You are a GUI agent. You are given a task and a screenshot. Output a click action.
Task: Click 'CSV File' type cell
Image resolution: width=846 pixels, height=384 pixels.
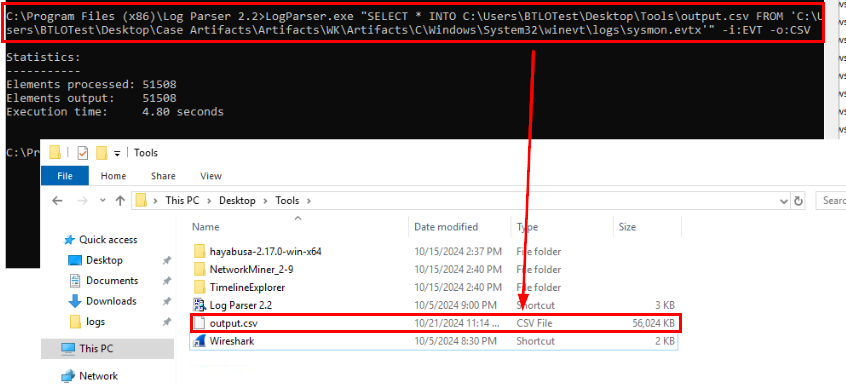(x=534, y=323)
